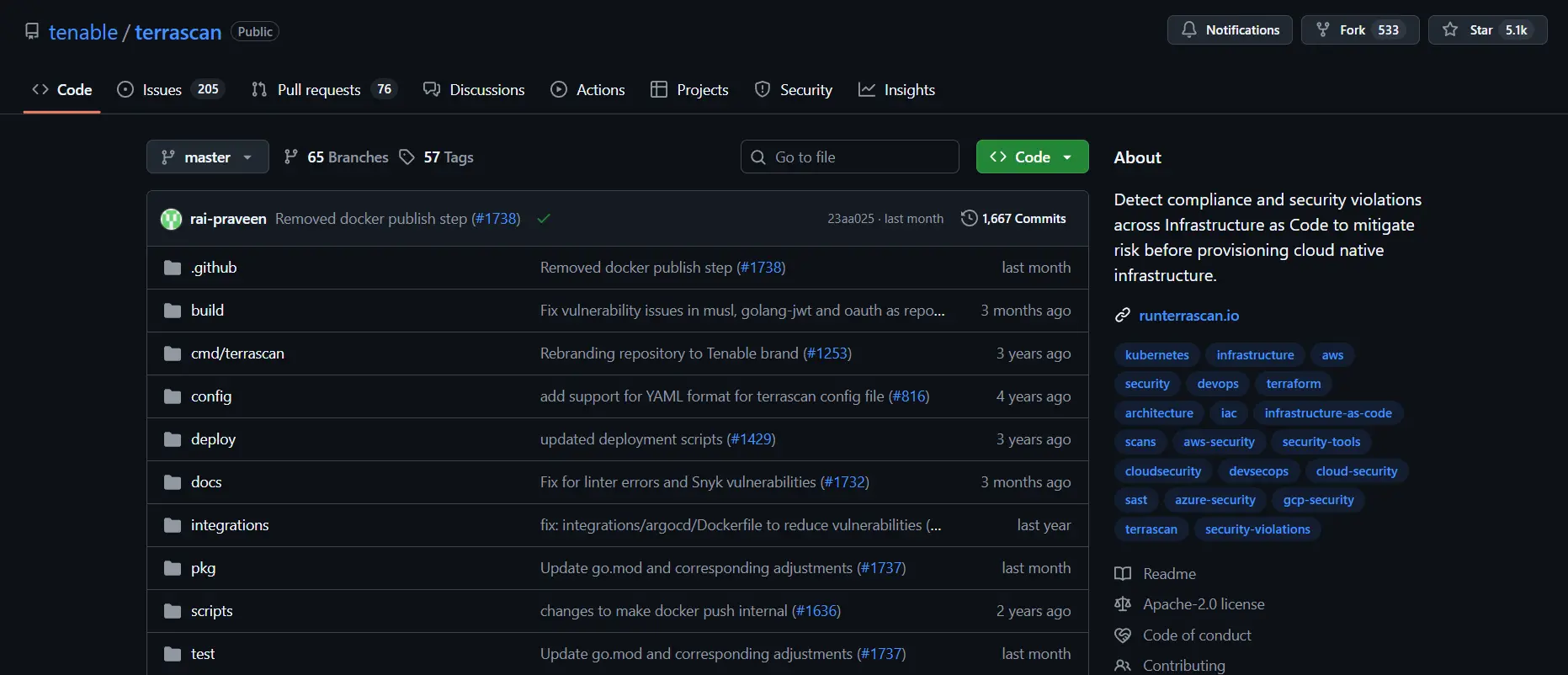Open the Insights tab
1568x675 pixels.
[896, 90]
